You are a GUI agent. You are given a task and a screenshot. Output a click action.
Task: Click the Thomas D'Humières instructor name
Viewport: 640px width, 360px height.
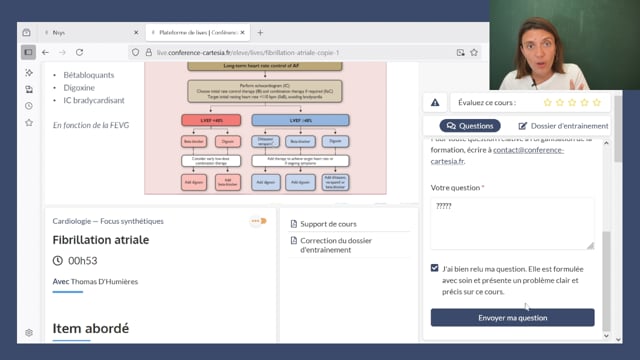pyautogui.click(x=104, y=281)
